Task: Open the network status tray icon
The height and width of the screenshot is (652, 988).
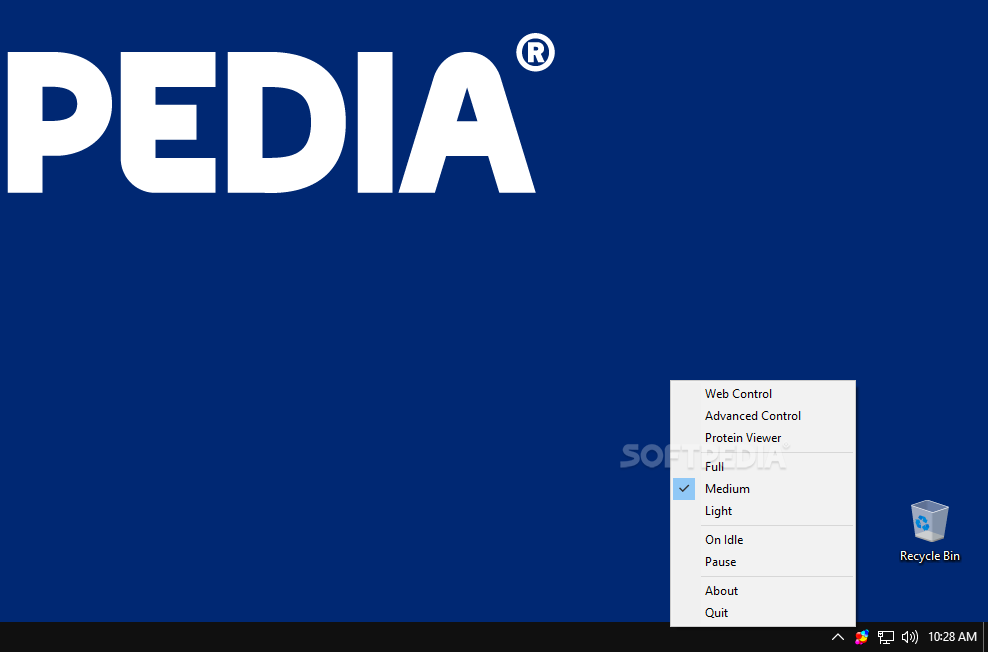Action: pos(886,637)
